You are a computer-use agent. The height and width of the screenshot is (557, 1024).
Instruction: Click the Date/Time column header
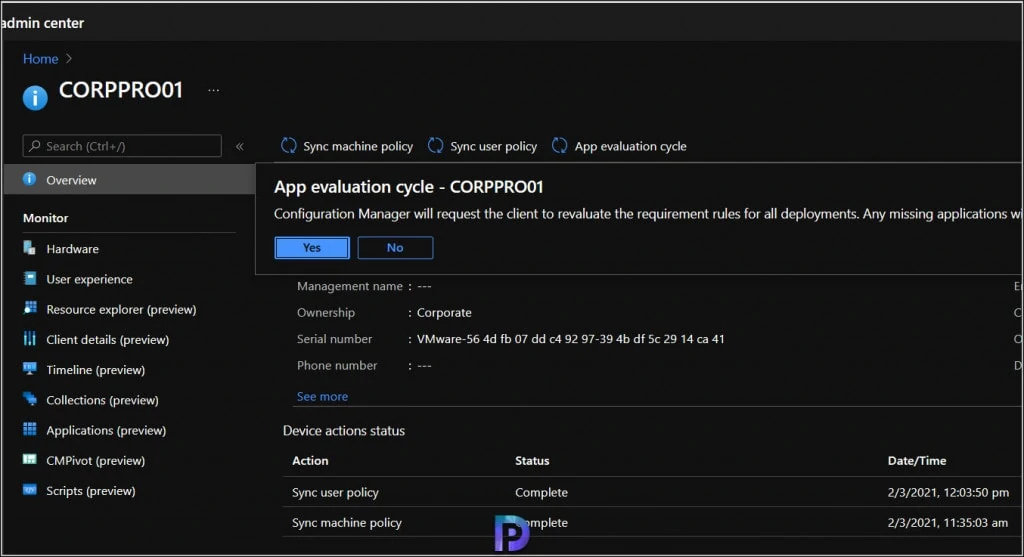coord(917,460)
